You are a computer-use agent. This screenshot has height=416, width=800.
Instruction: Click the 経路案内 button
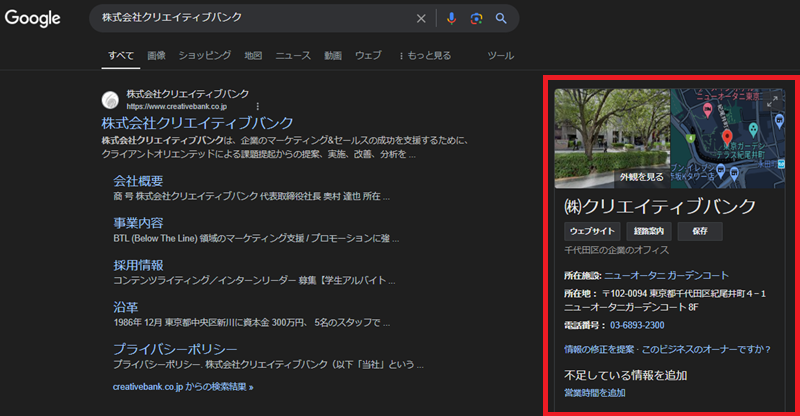[648, 231]
